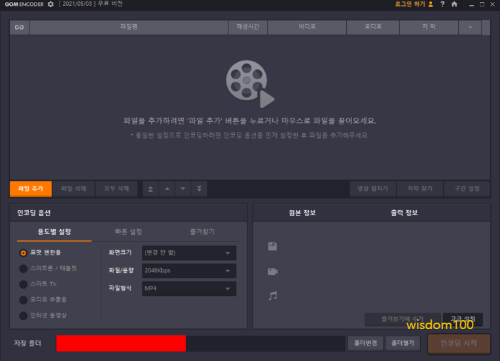This screenshot has width=500, height=361.
Task: Switch to the 용도별 설정 tab
Action: [x=54, y=232]
